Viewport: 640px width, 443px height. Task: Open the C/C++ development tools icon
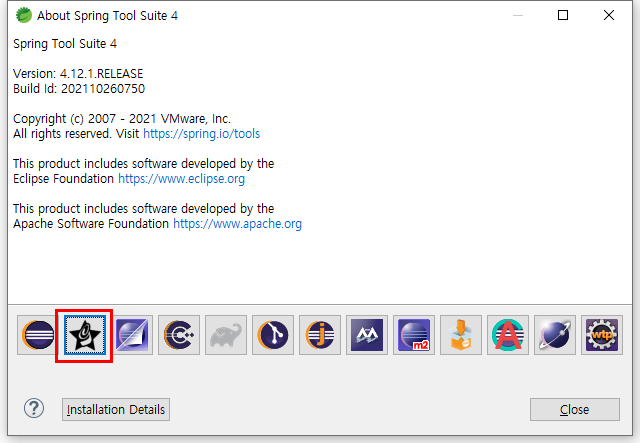(179, 335)
